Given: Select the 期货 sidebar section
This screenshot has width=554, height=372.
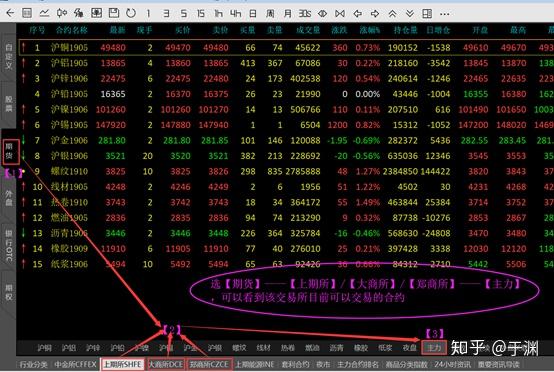Looking at the screenshot, I should coord(10,151).
